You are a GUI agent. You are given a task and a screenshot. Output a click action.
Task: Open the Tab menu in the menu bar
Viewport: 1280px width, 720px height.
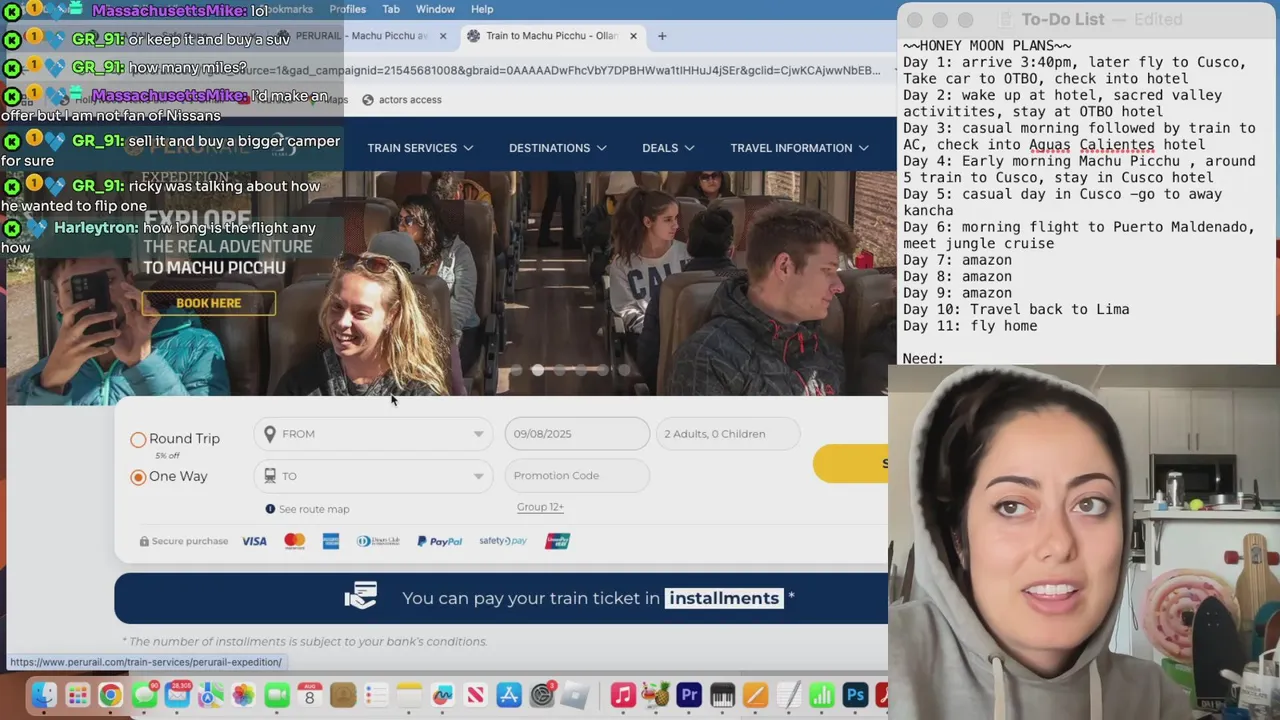tap(391, 9)
